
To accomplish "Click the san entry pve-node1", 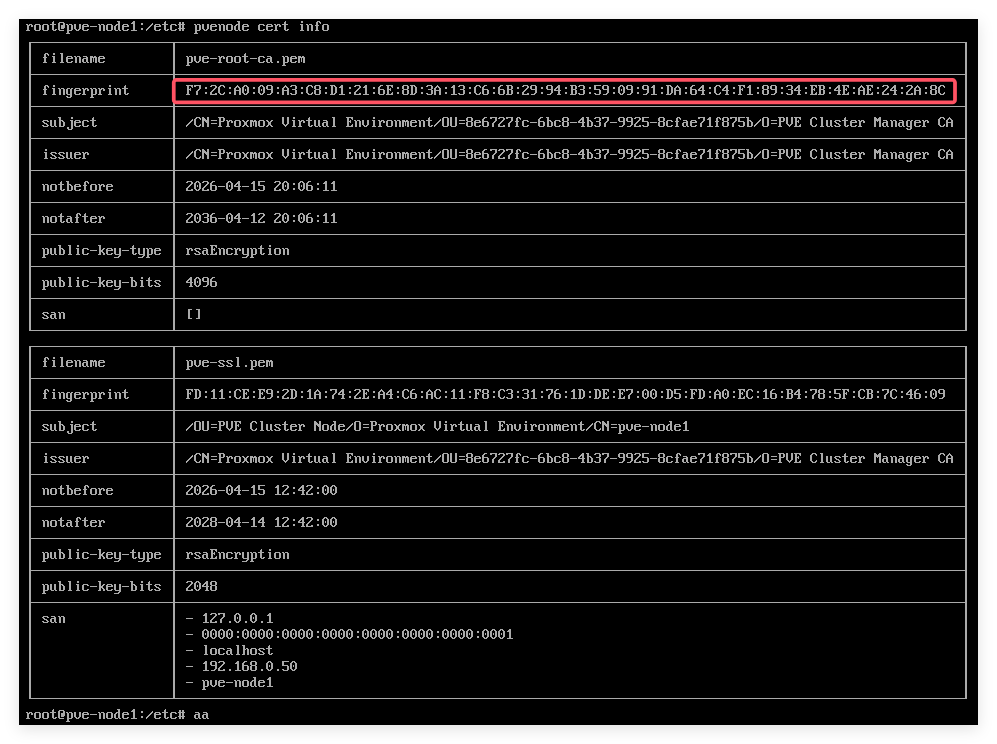I will 237,683.
